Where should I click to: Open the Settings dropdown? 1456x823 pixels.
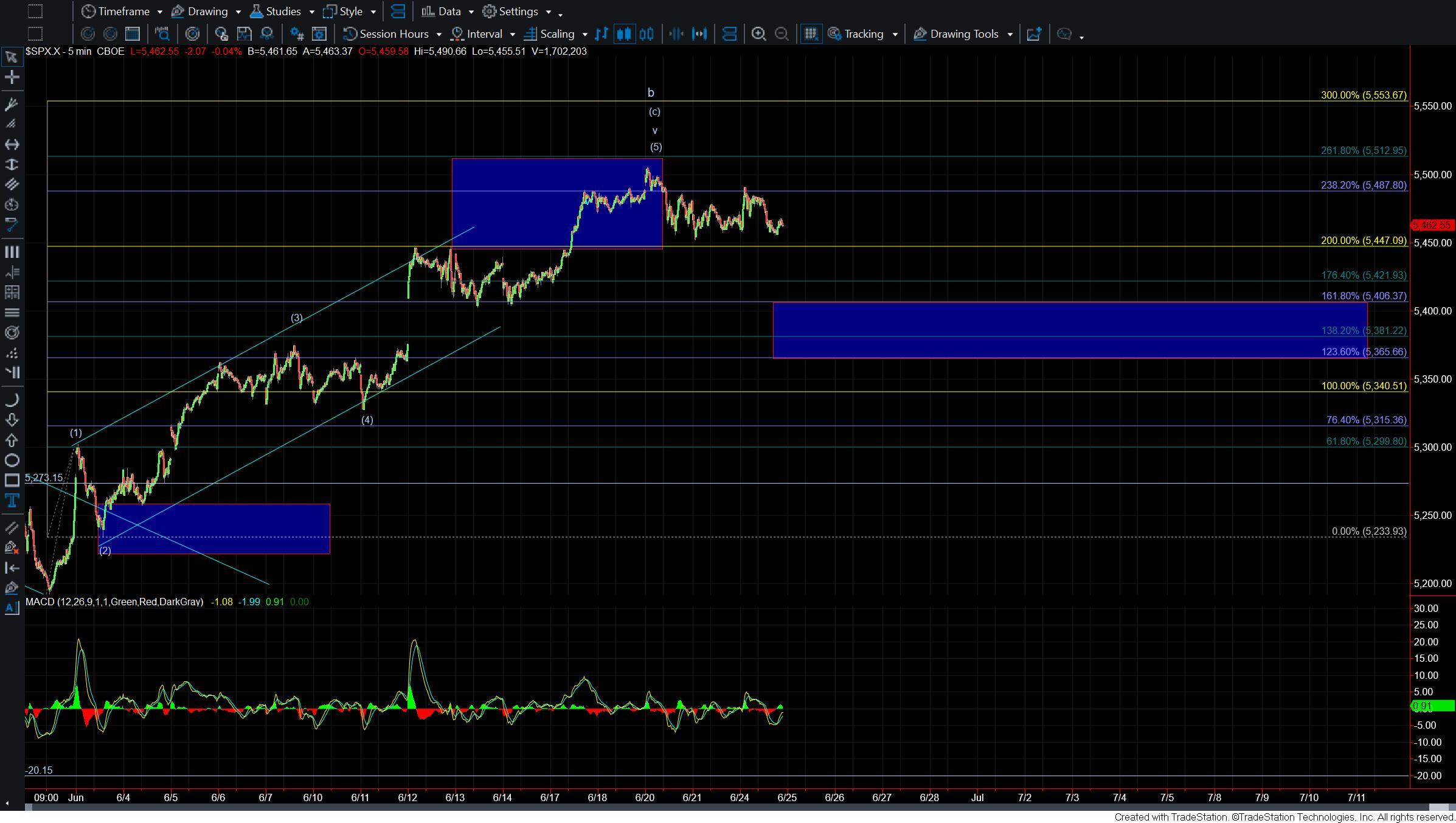(517, 12)
